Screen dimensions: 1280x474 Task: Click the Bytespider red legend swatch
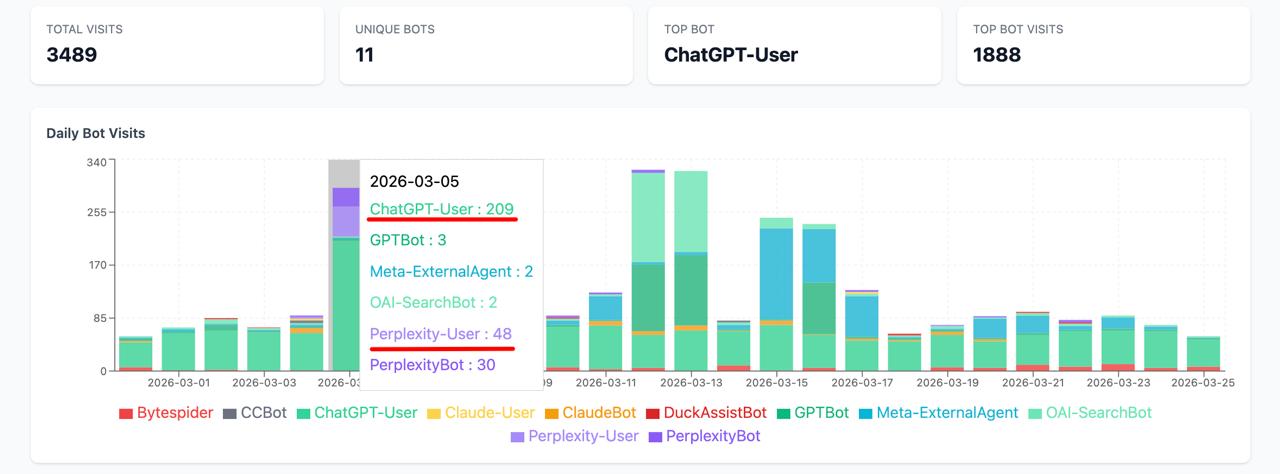point(126,413)
